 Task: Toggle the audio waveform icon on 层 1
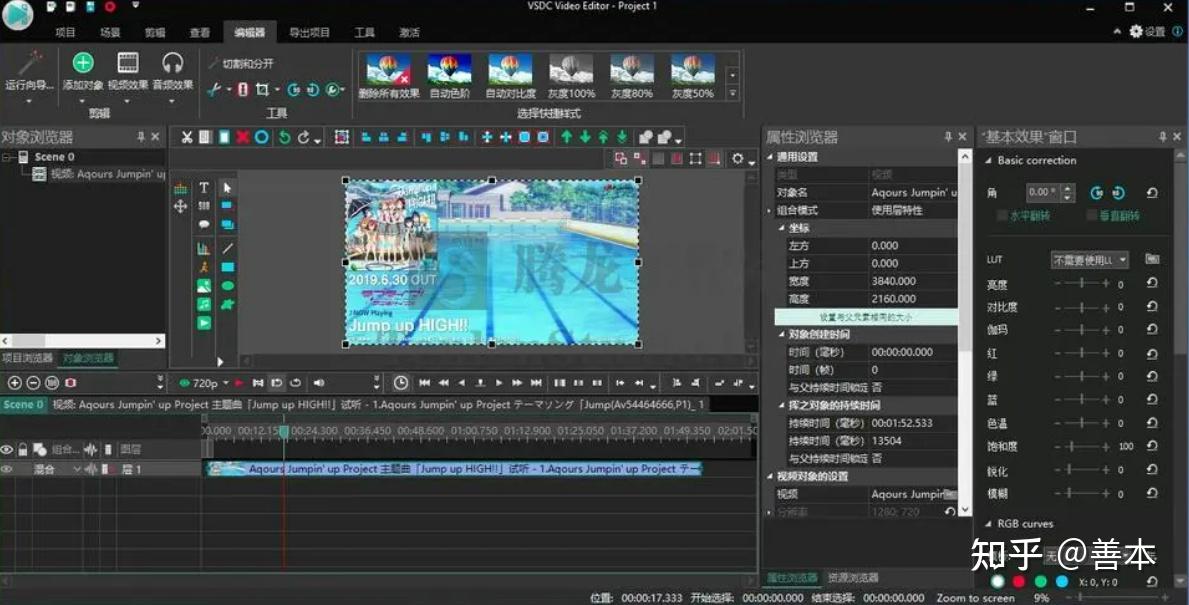point(90,469)
